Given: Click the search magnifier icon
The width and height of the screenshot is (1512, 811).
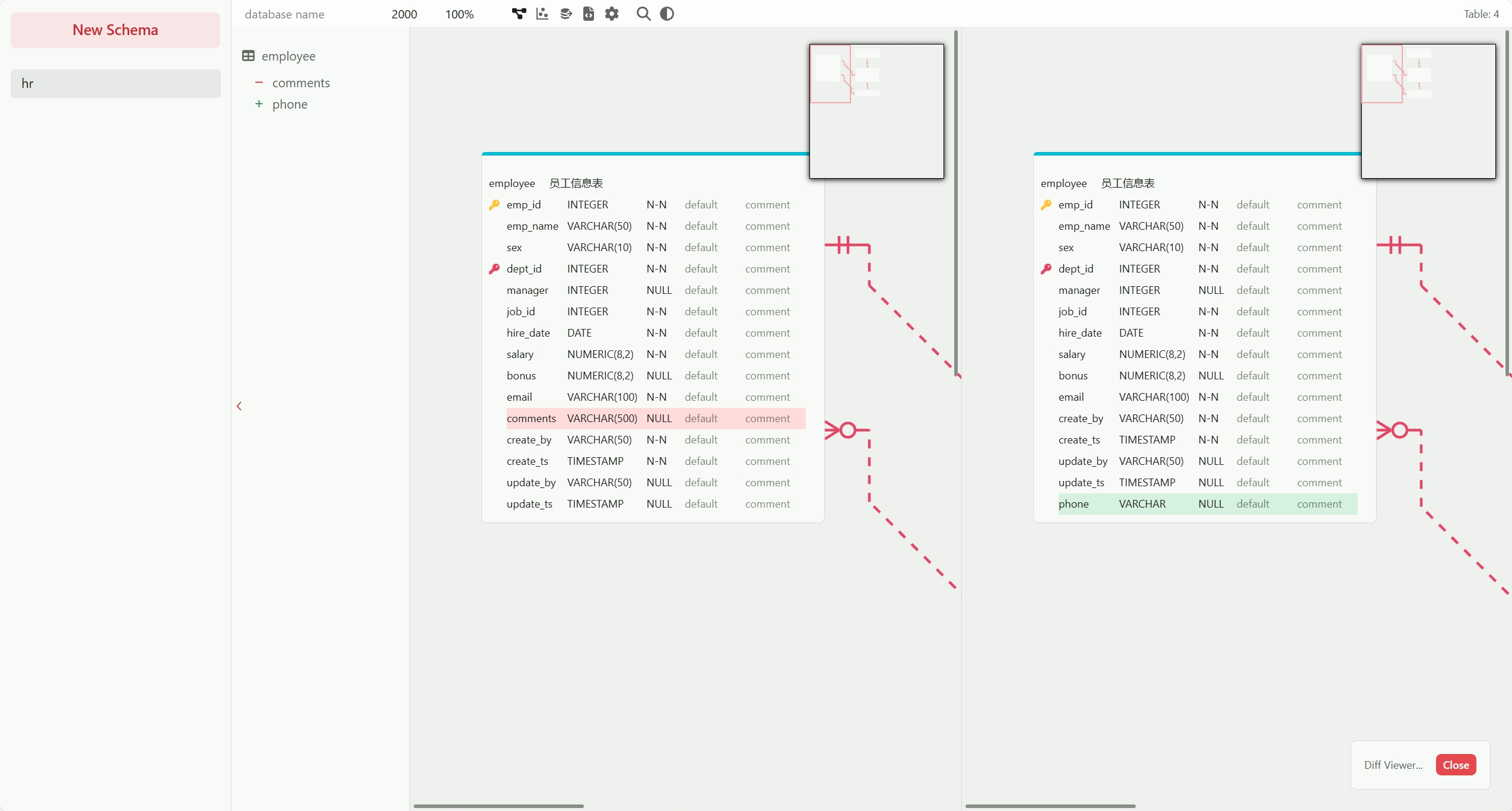Looking at the screenshot, I should [x=643, y=14].
